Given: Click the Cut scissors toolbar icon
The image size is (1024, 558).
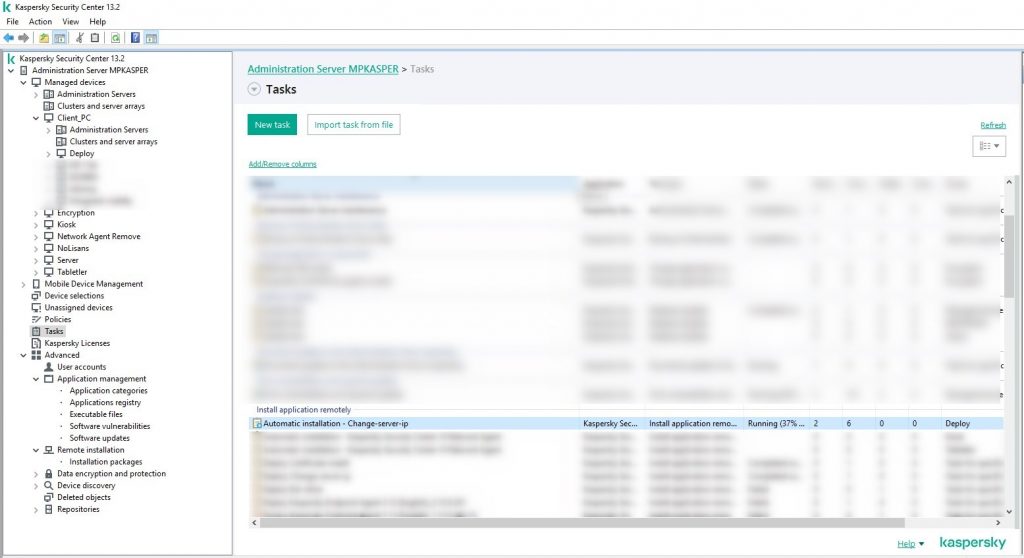Looking at the screenshot, I should pyautogui.click(x=80, y=38).
